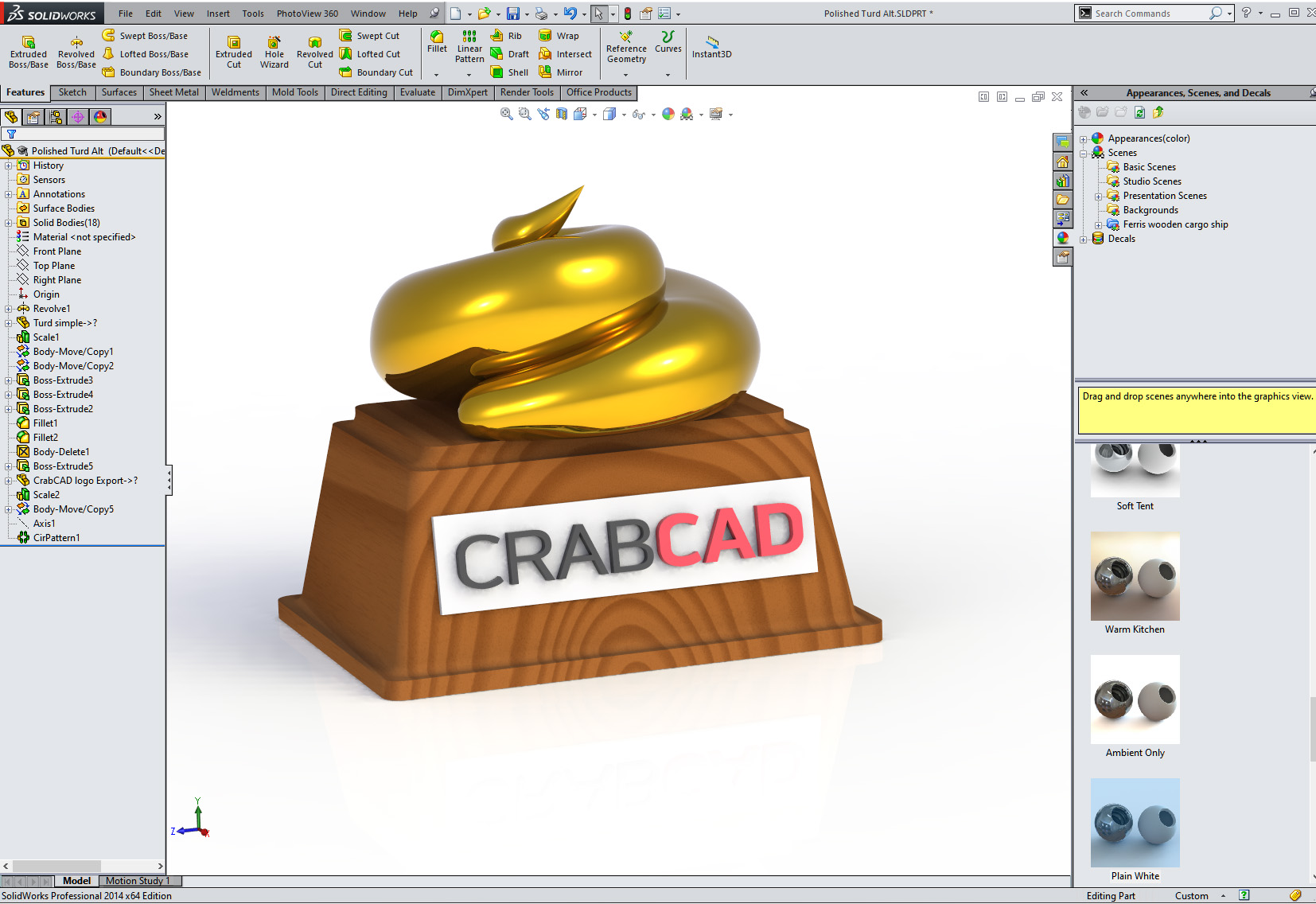1316x904 pixels.
Task: Click the Save toolbar icon
Action: 513,14
